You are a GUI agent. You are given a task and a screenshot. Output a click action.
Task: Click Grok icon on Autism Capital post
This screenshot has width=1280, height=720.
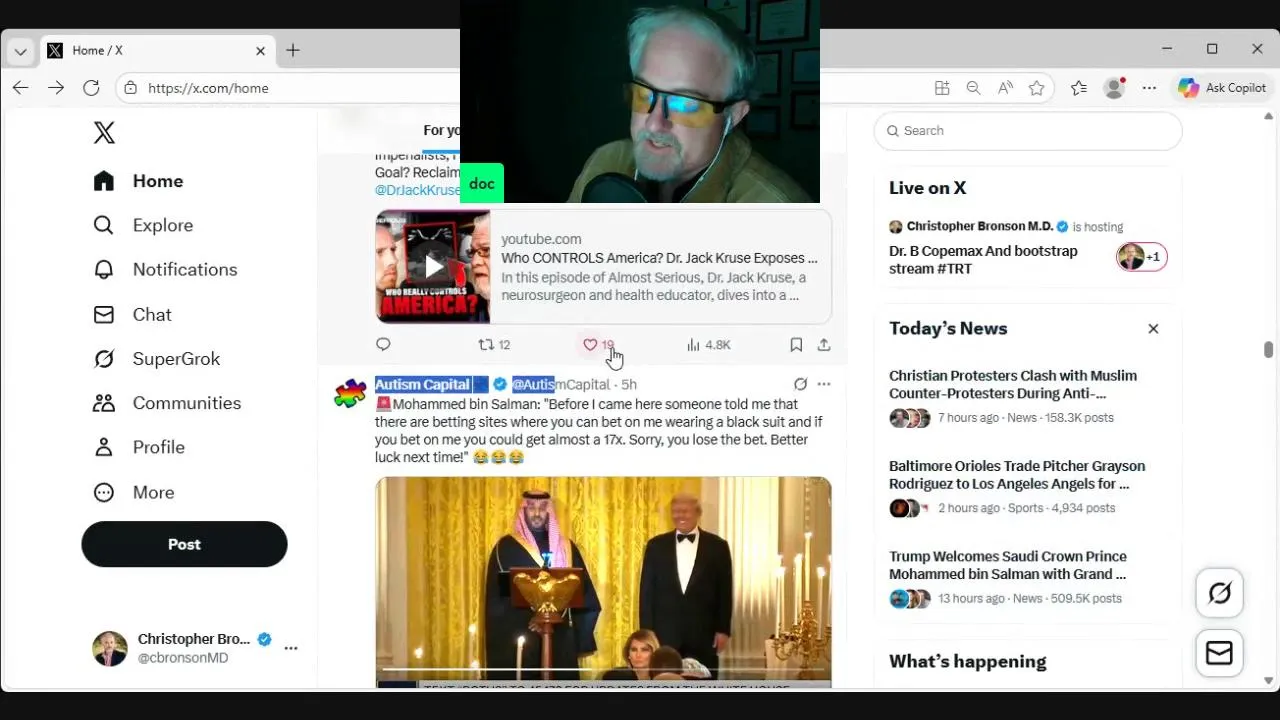[x=800, y=384]
